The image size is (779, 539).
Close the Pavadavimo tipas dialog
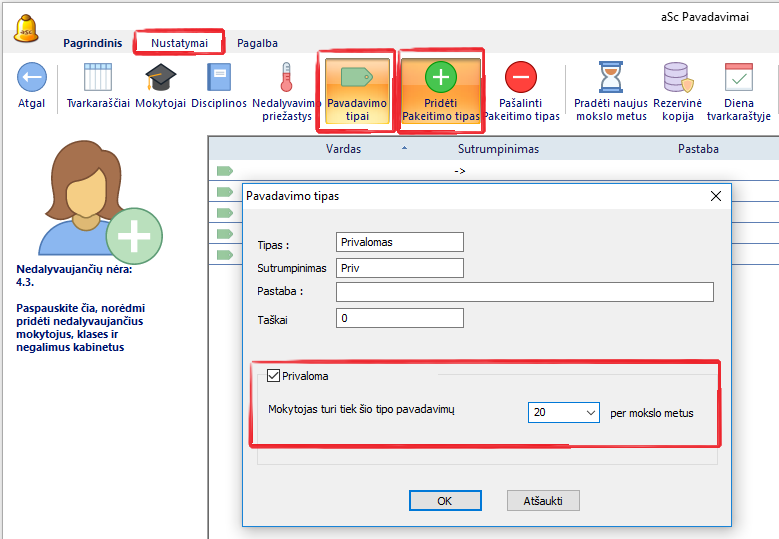[x=716, y=196]
